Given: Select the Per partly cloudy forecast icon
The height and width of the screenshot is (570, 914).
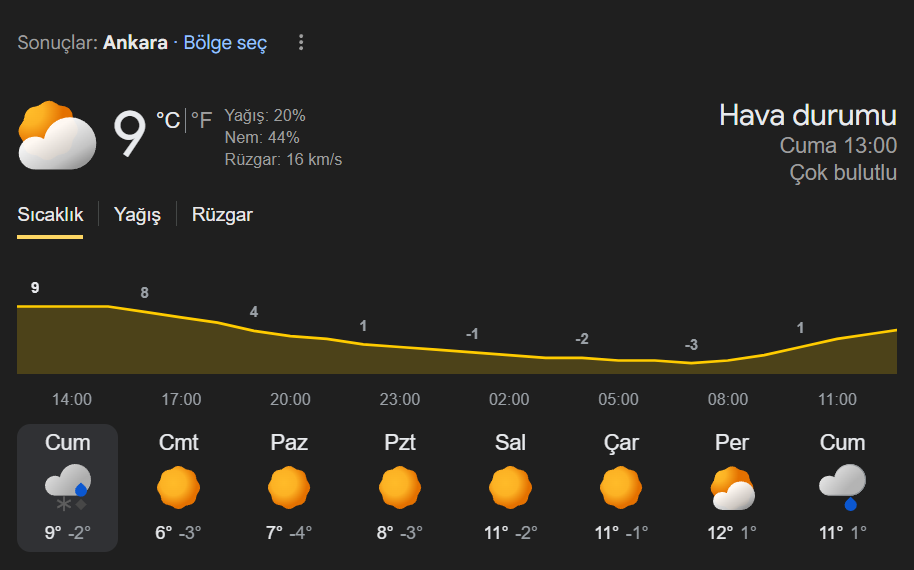Looking at the screenshot, I should point(732,488).
